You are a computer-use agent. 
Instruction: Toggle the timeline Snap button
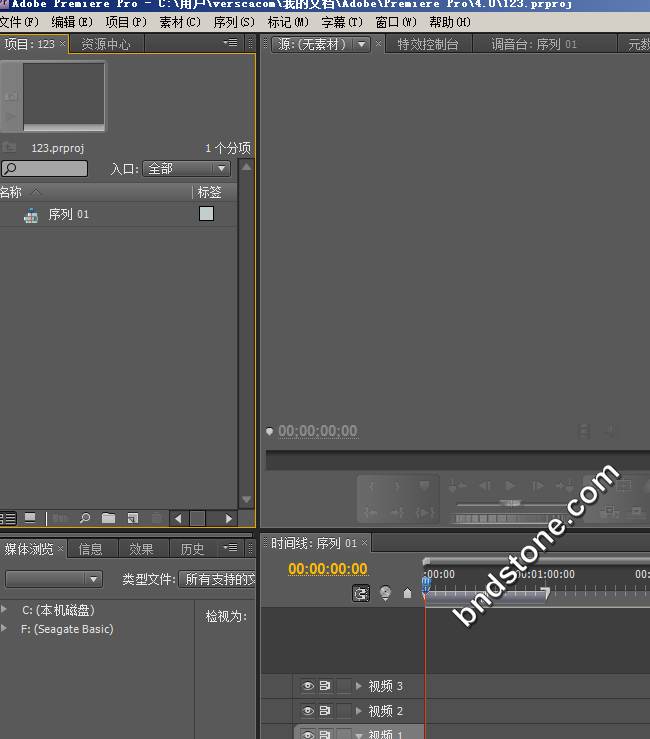(x=361, y=593)
